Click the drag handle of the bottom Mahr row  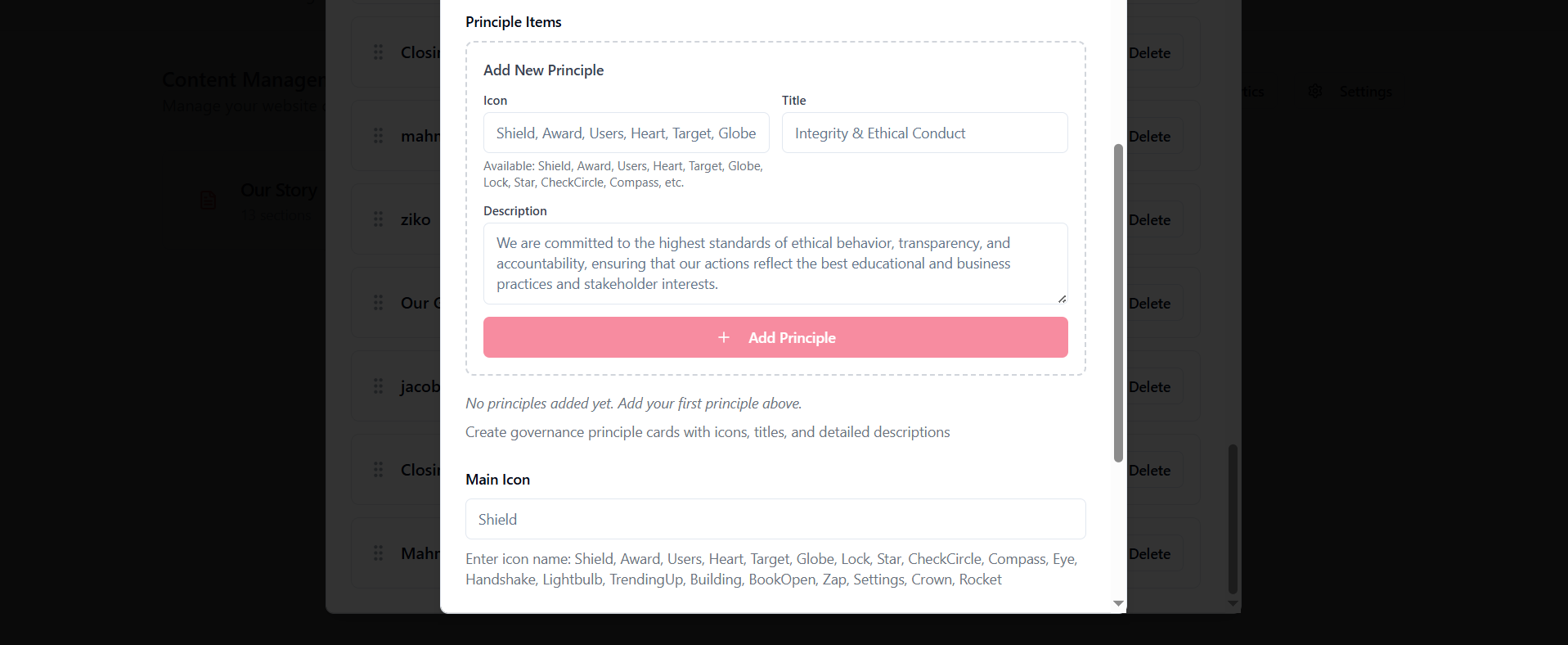tap(378, 553)
